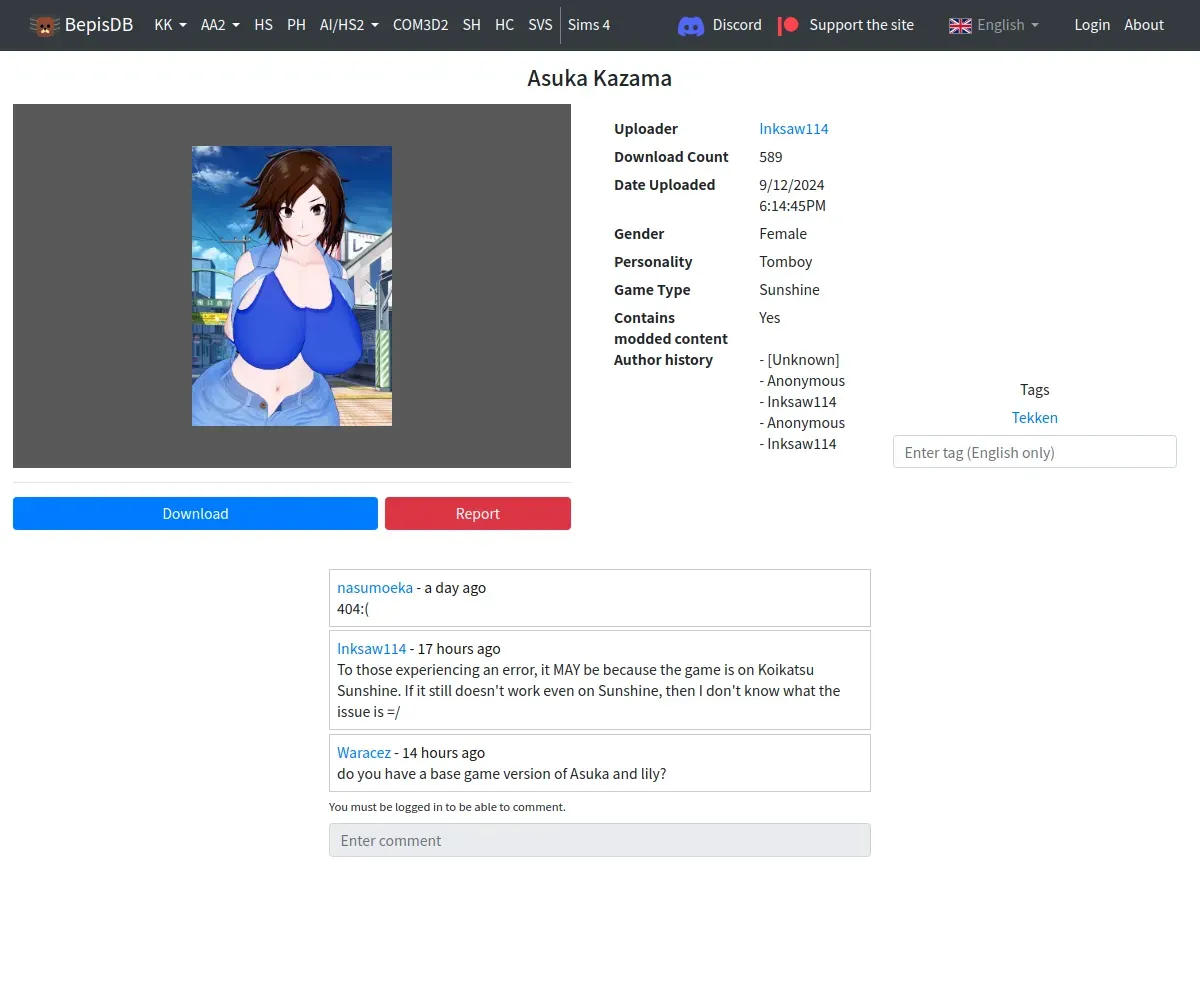Screen dimensions: 1200x1000
Task: Click the Asuka Kazama page title
Action: tap(600, 78)
